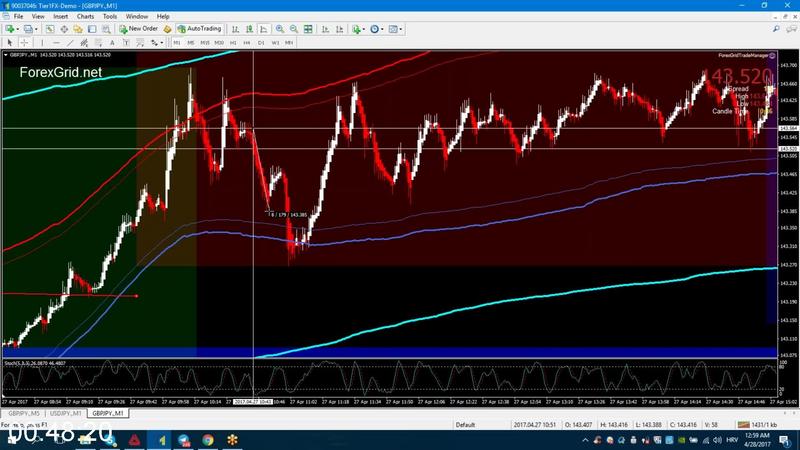Viewport: 800px width, 450px height.
Task: Click the price scale on the right
Action: tap(788, 204)
